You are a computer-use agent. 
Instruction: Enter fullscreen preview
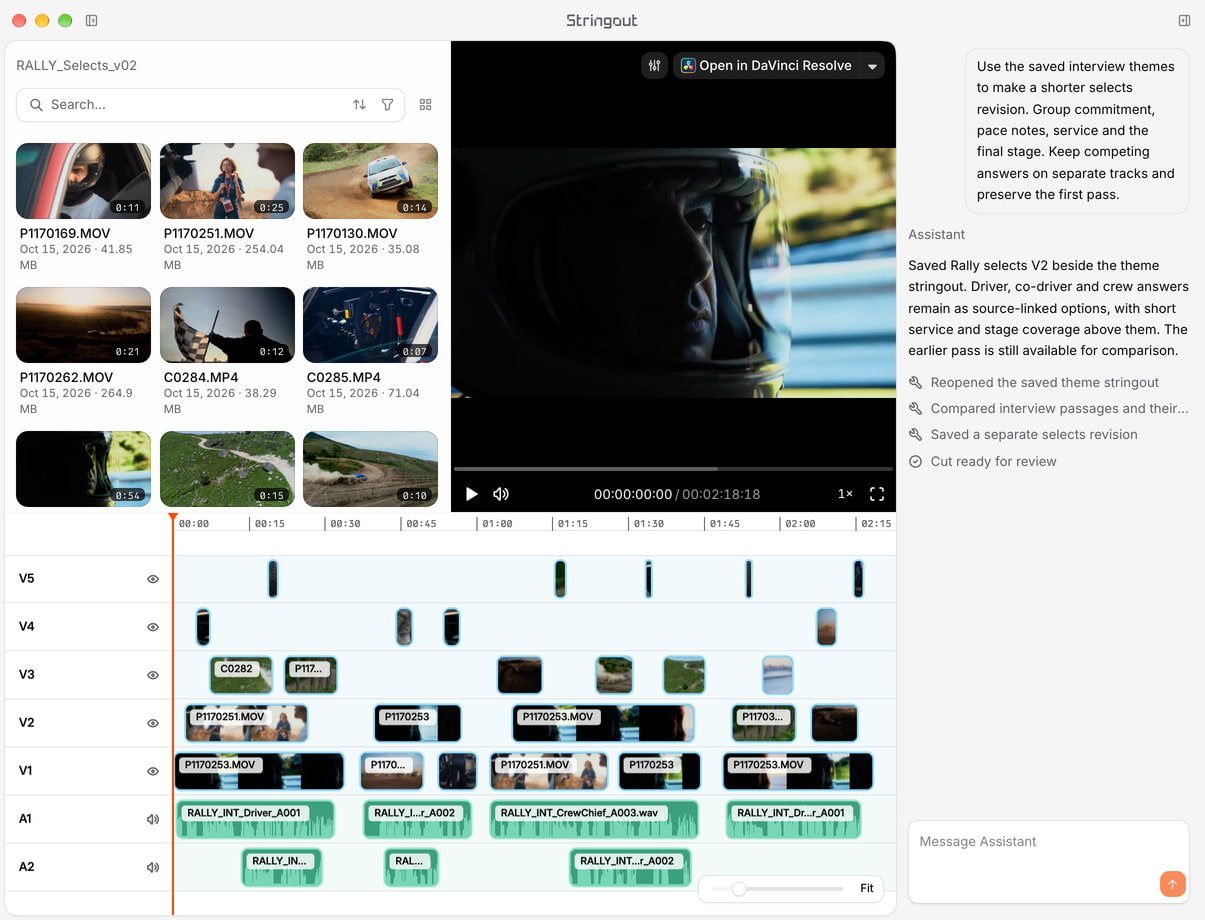click(x=877, y=494)
